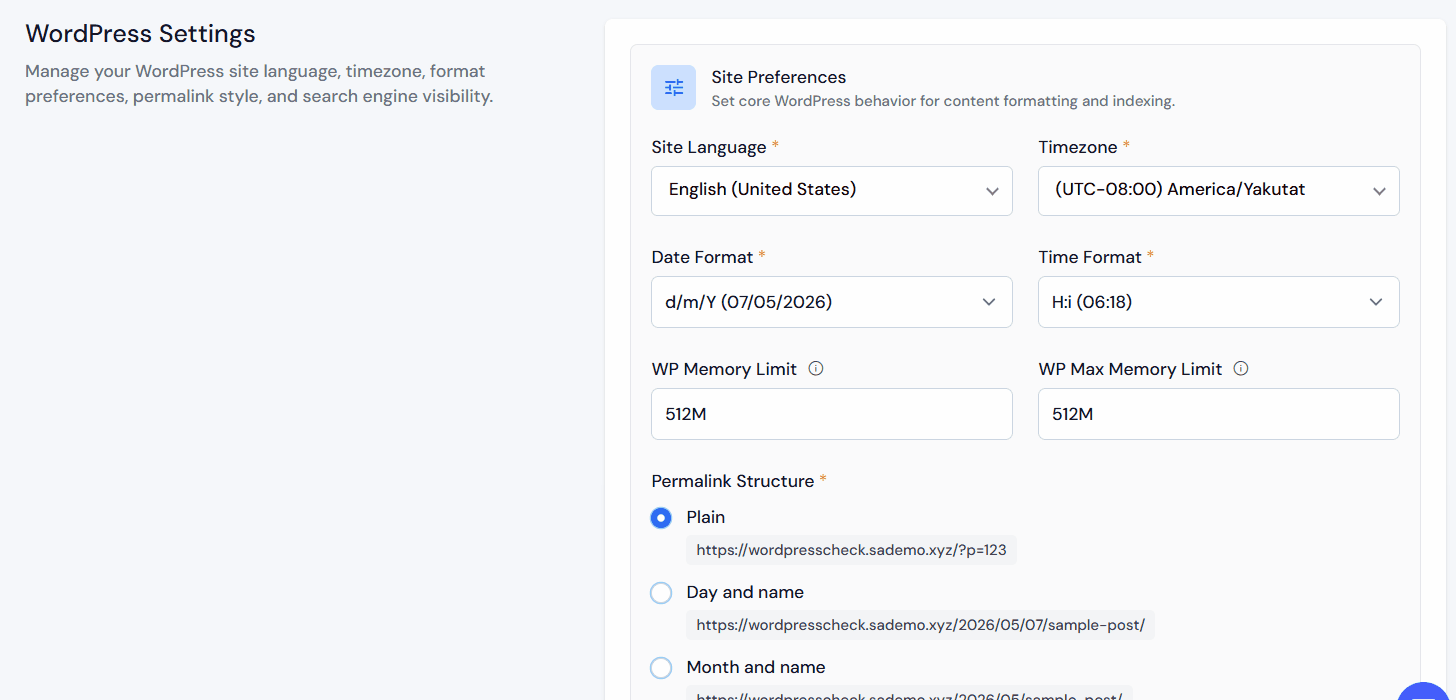The image size is (1456, 700).
Task: Open the Timezone dropdown
Action: [1219, 191]
